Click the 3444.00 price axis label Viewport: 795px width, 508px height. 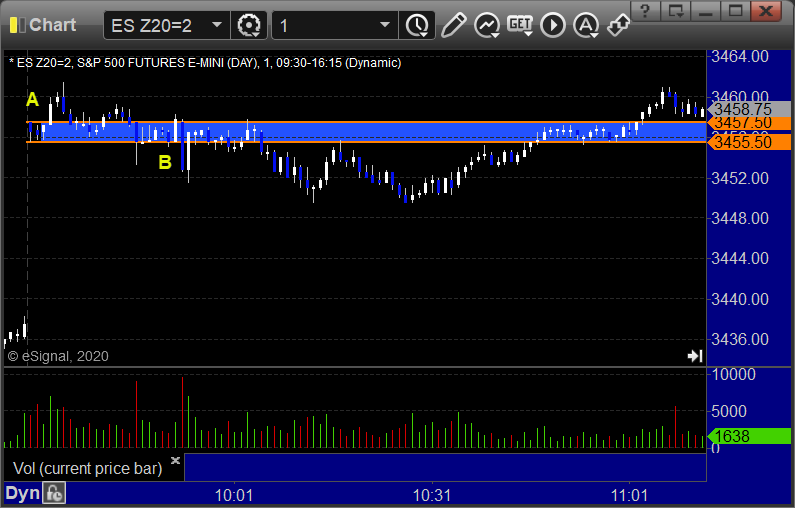(740, 258)
